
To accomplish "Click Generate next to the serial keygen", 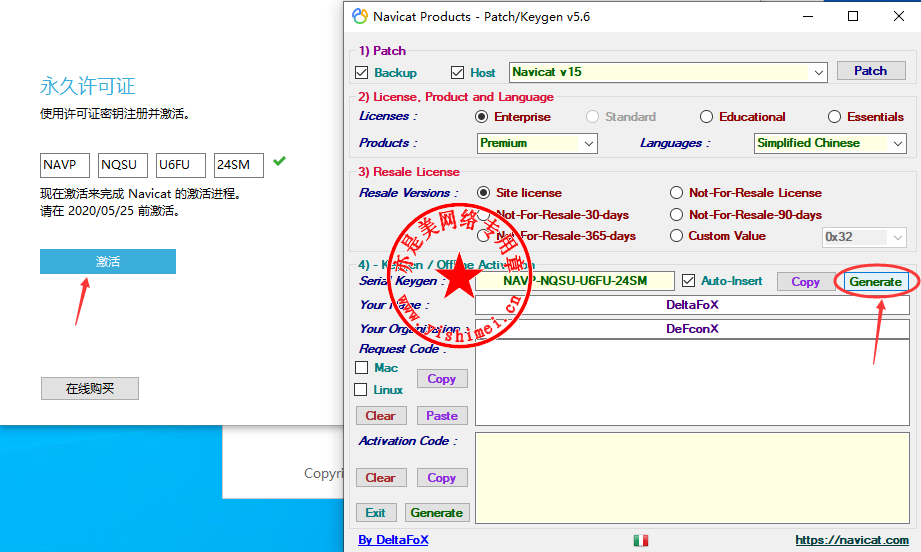I will click(x=875, y=282).
